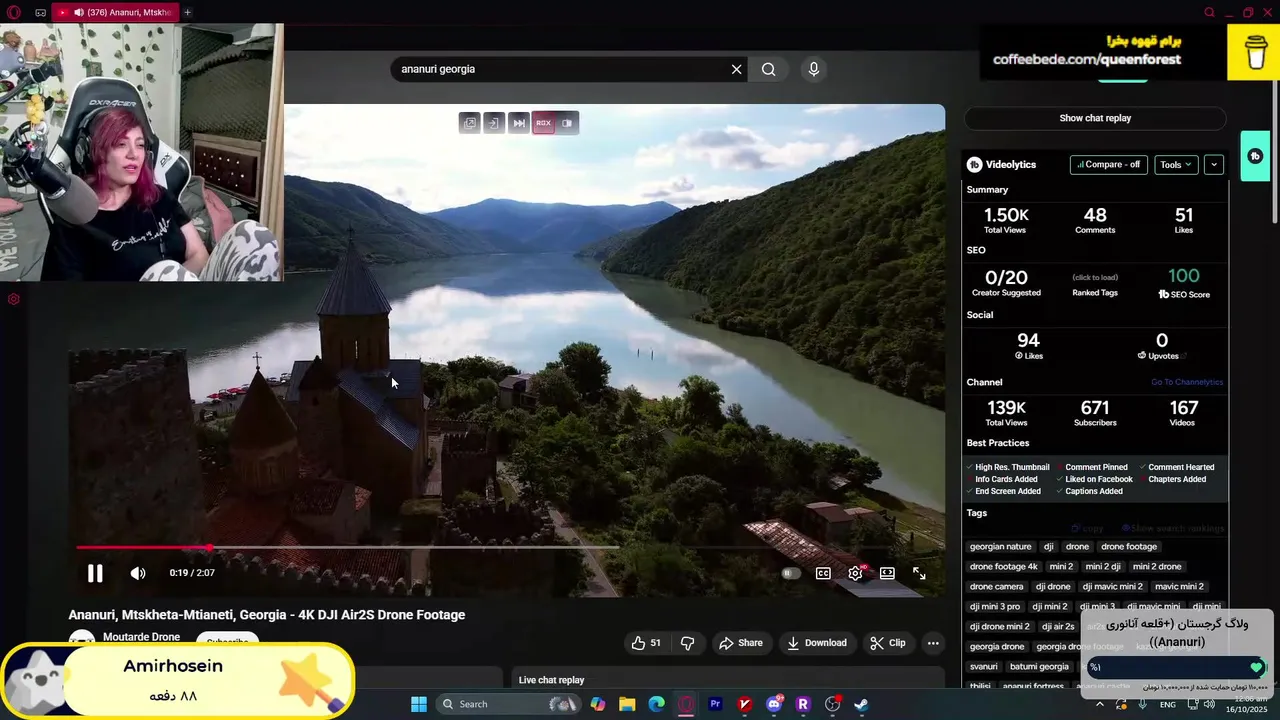Toggle closed captions (CC) on the player

[x=823, y=573]
